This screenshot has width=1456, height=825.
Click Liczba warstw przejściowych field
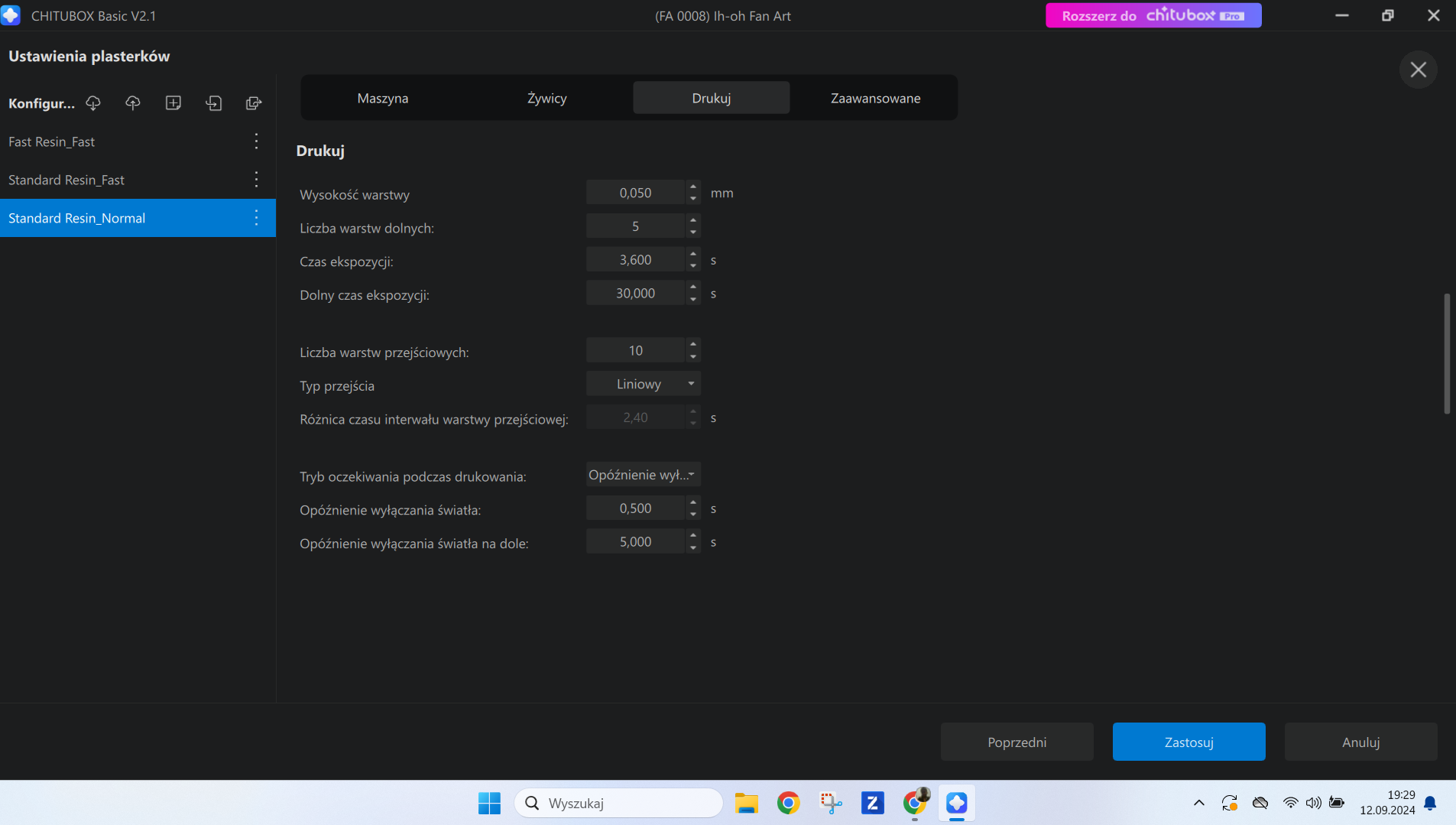(635, 350)
